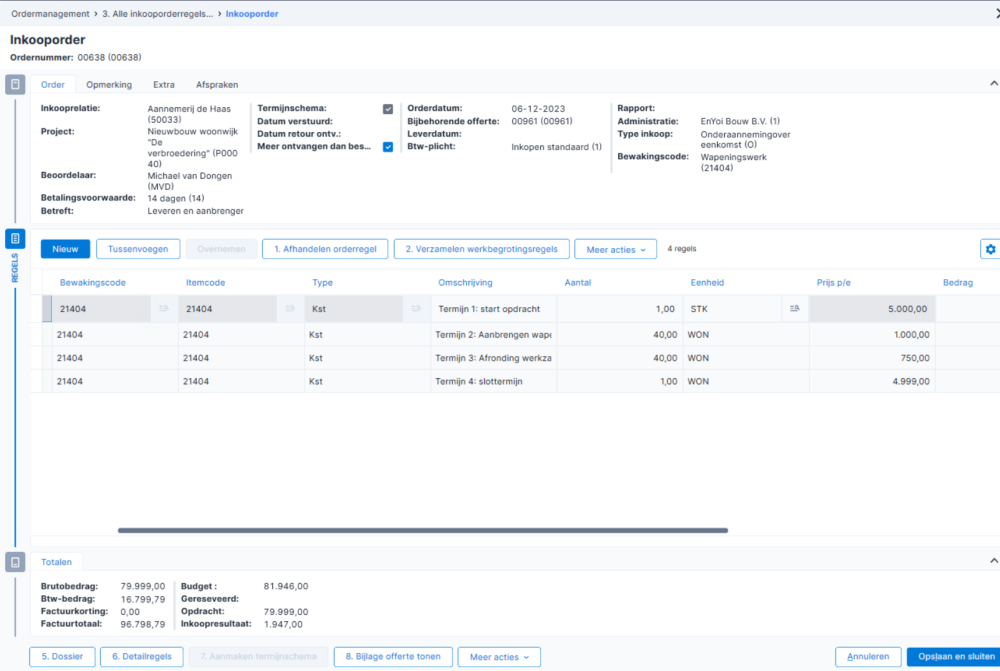
Task: Click the Nieuw button
Action: [65, 249]
